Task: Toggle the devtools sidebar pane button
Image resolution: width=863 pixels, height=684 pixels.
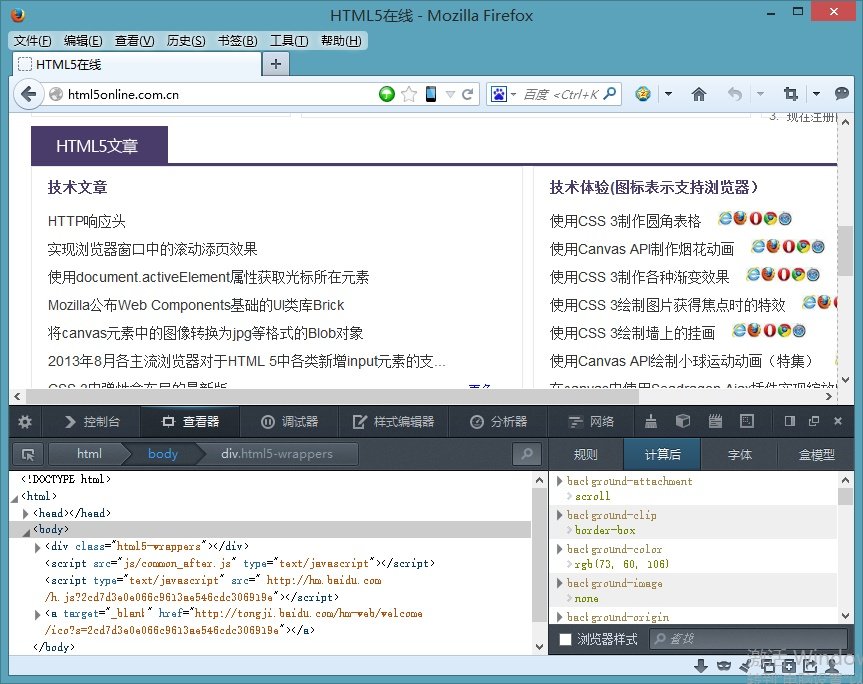Action: (x=790, y=422)
